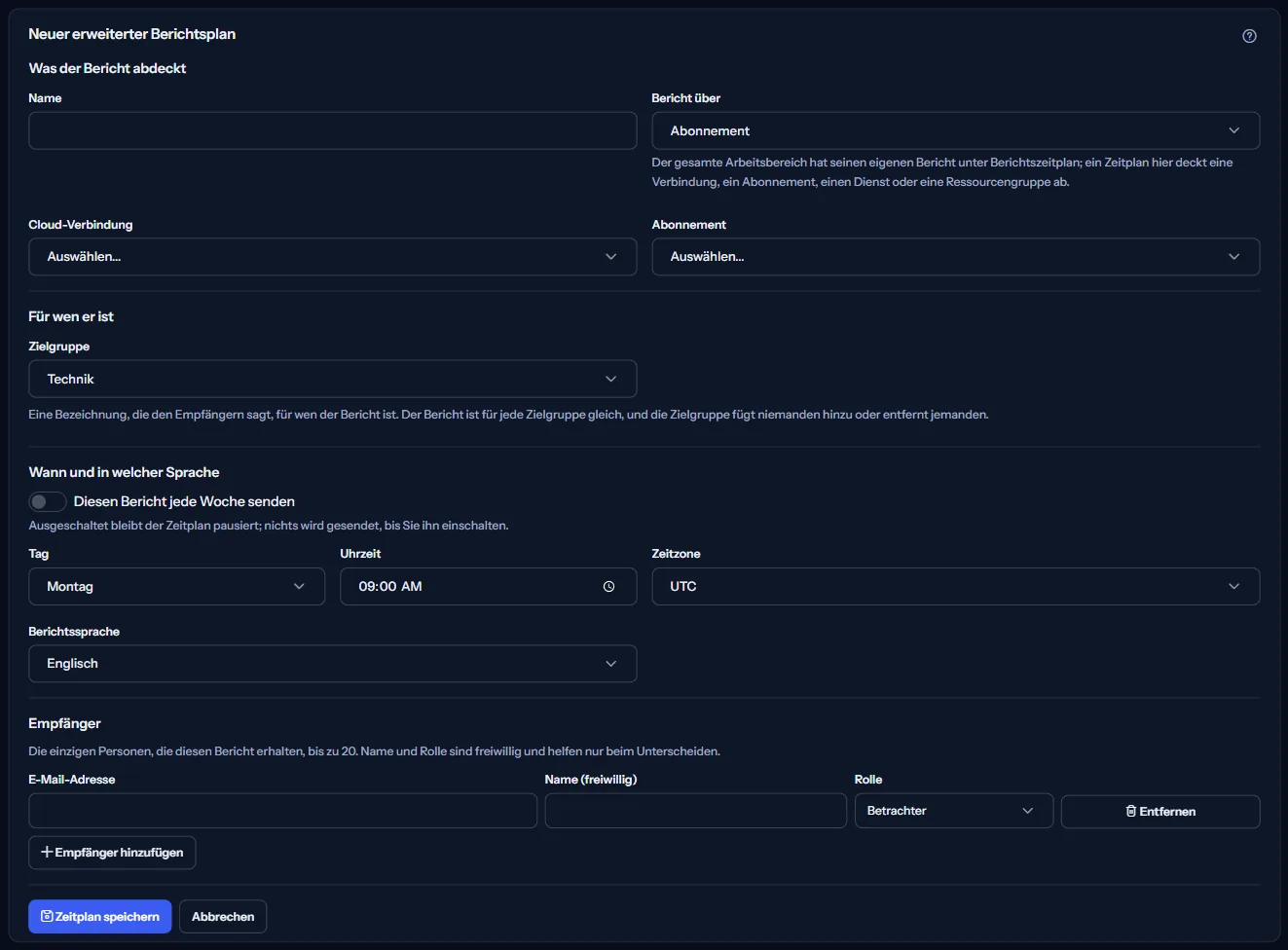Open the Berichtssprache Englisch dropdown
1288x950 pixels.
(x=332, y=664)
